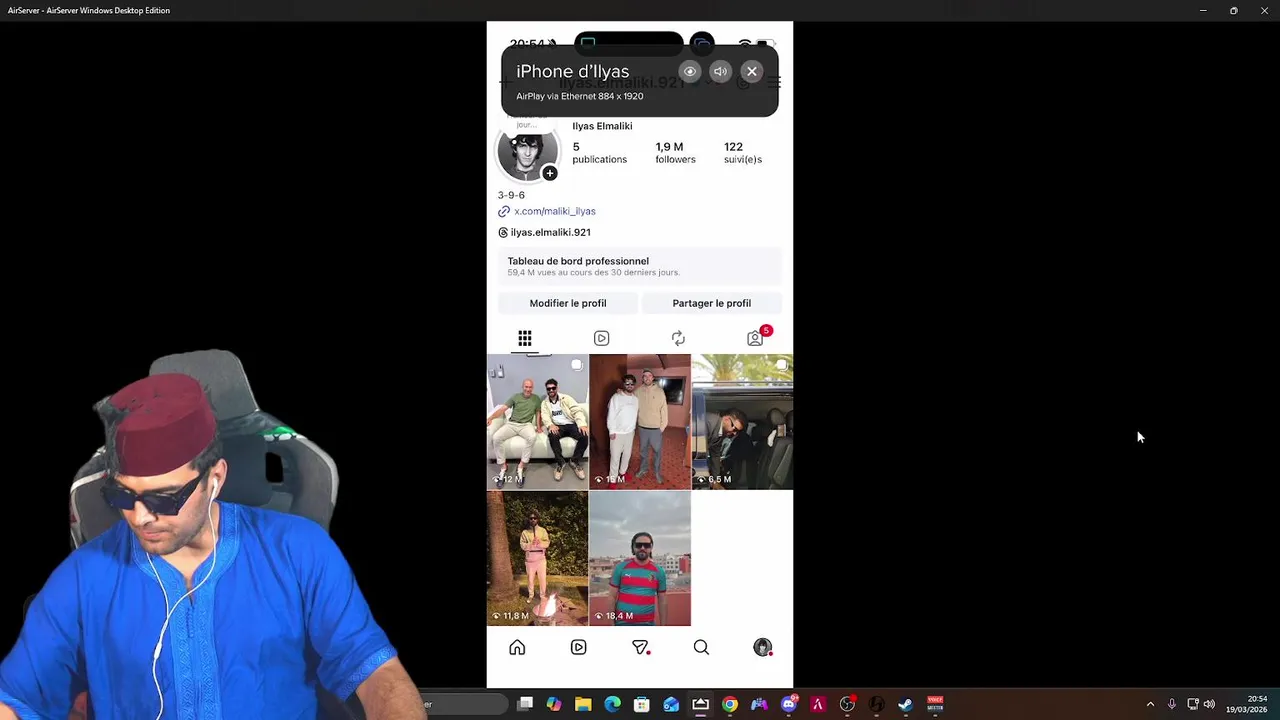Open the profile picture add-story plus badge
Image resolution: width=1280 pixels, height=720 pixels.
[549, 173]
